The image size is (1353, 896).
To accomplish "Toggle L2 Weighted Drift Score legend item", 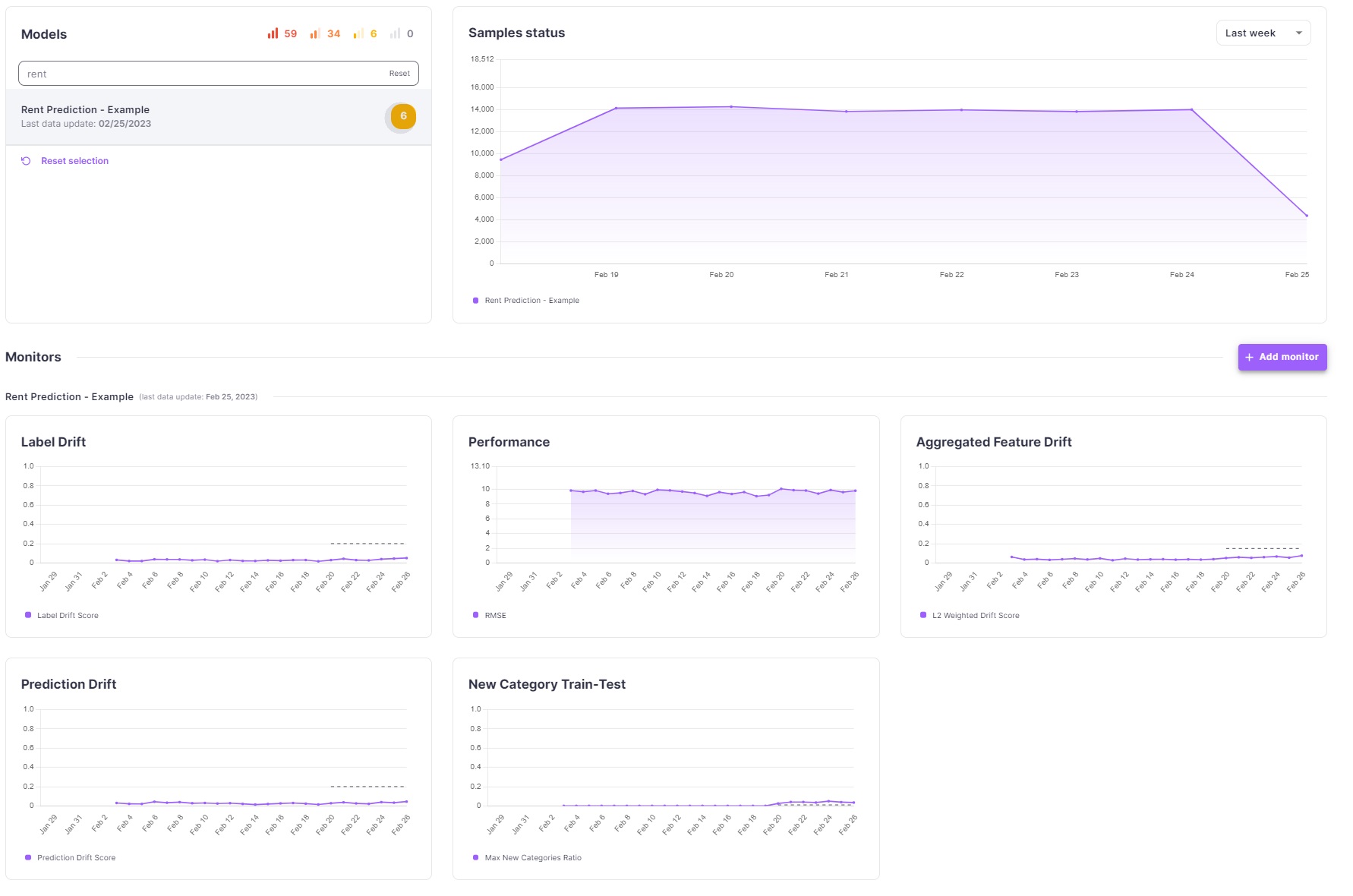I will (970, 616).
